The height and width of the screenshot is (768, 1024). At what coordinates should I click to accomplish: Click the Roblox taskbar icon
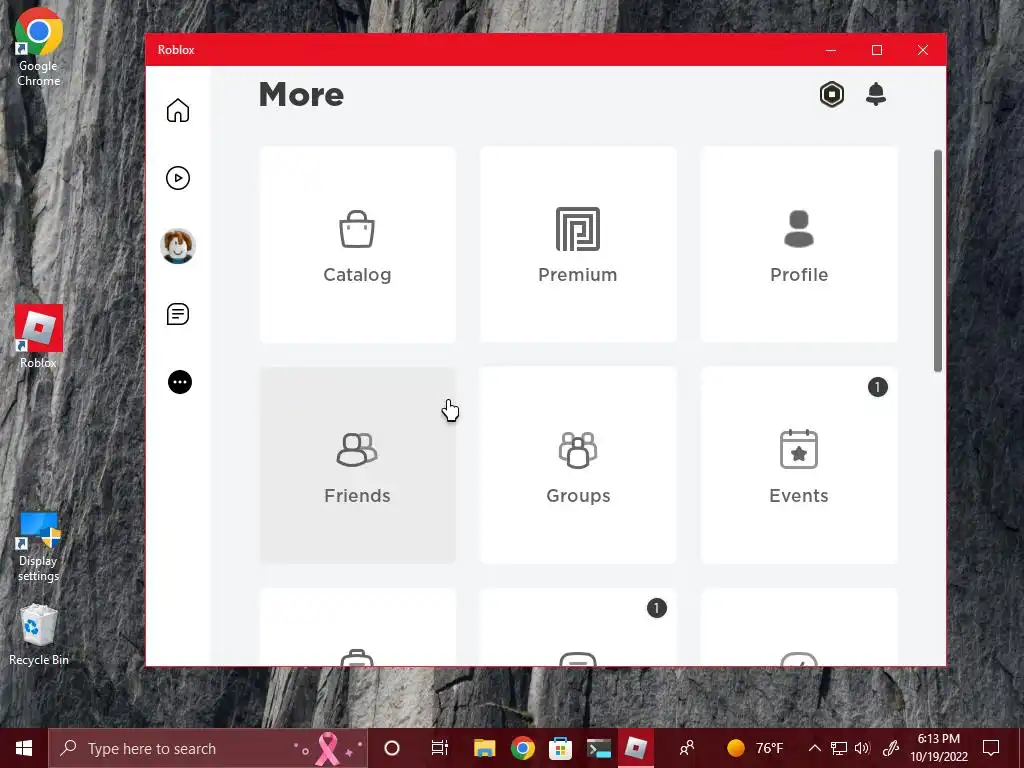click(635, 748)
